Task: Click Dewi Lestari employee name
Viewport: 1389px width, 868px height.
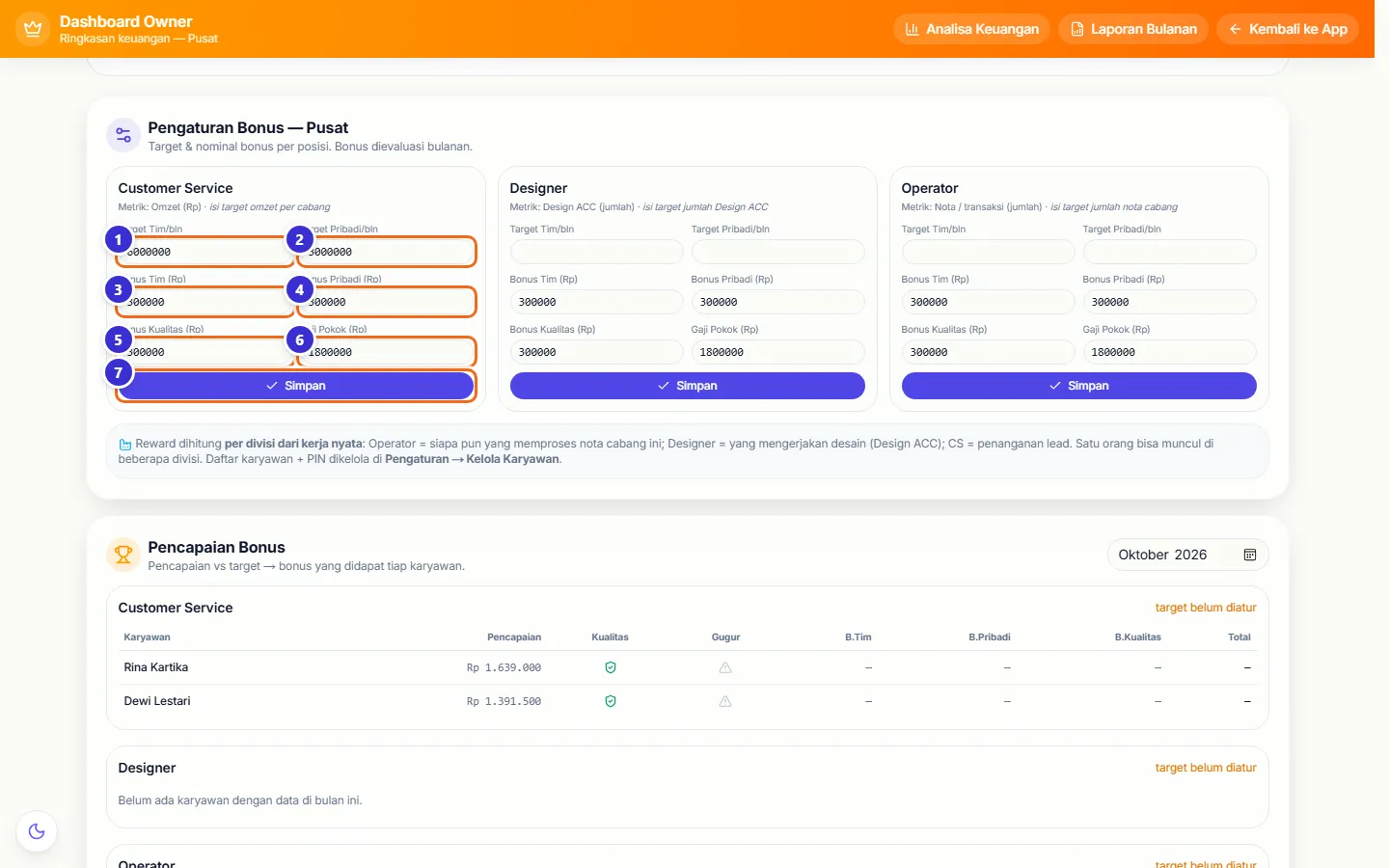Action: click(157, 701)
